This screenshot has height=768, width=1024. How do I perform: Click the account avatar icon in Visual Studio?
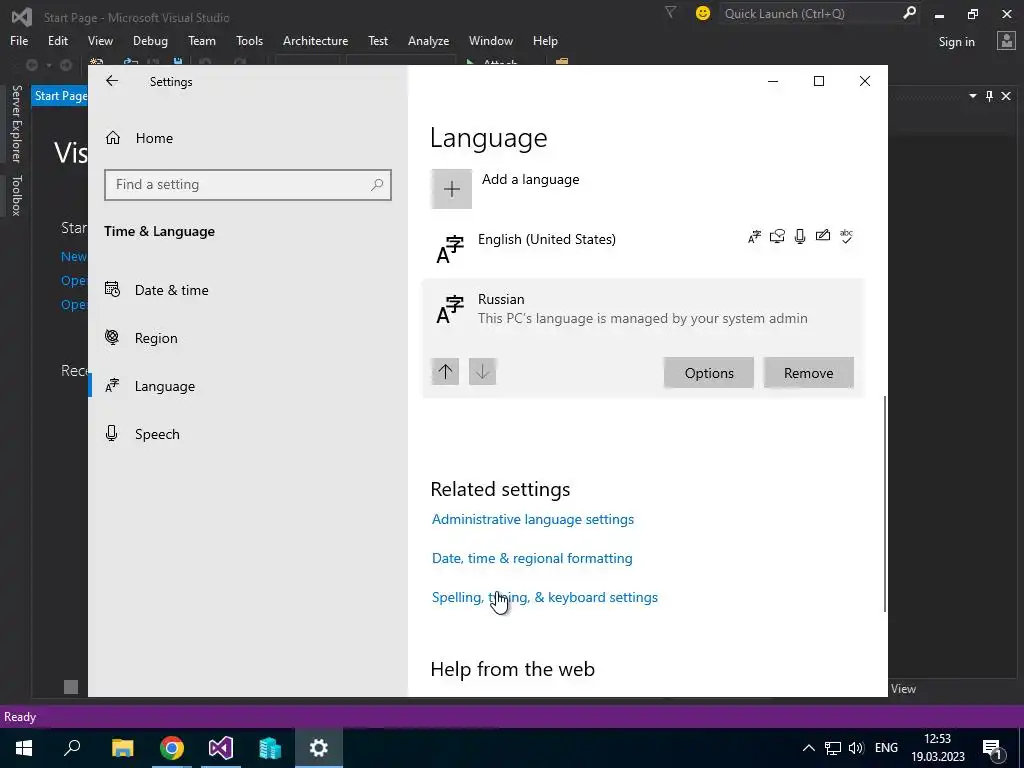(x=1006, y=40)
